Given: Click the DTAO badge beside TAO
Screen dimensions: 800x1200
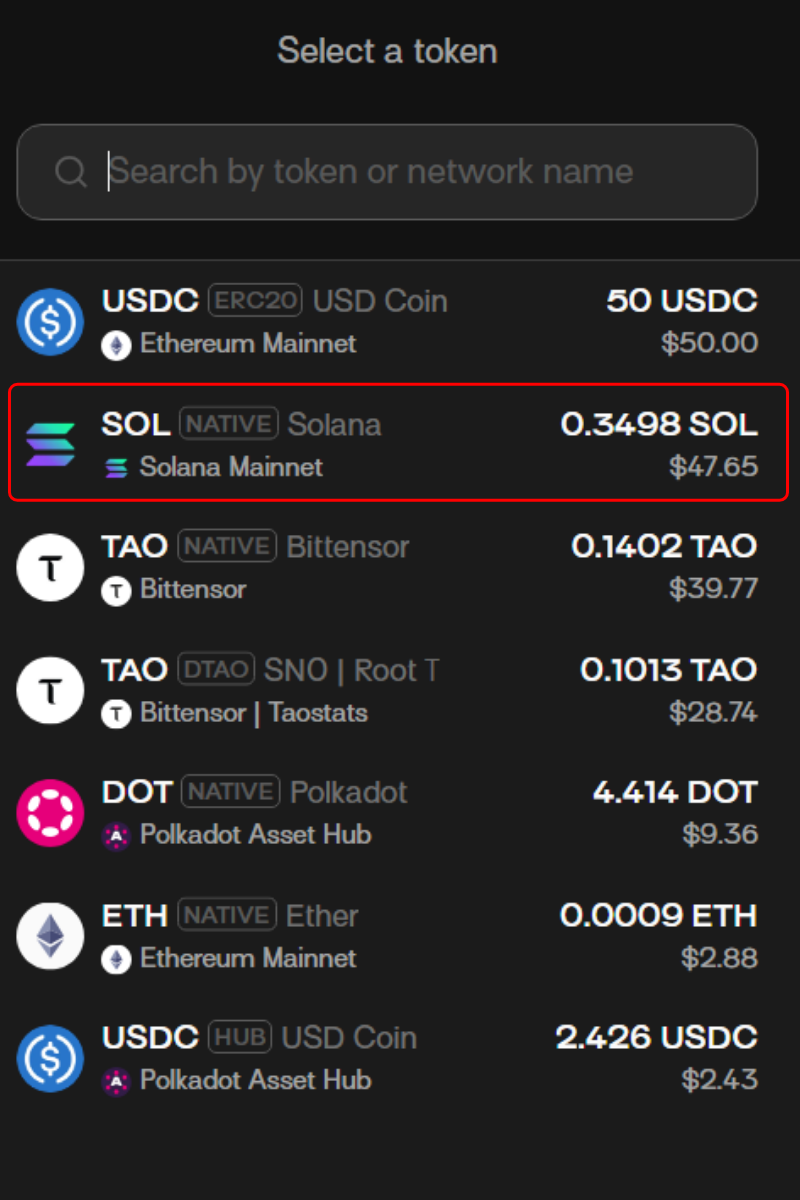Looking at the screenshot, I should point(215,669).
